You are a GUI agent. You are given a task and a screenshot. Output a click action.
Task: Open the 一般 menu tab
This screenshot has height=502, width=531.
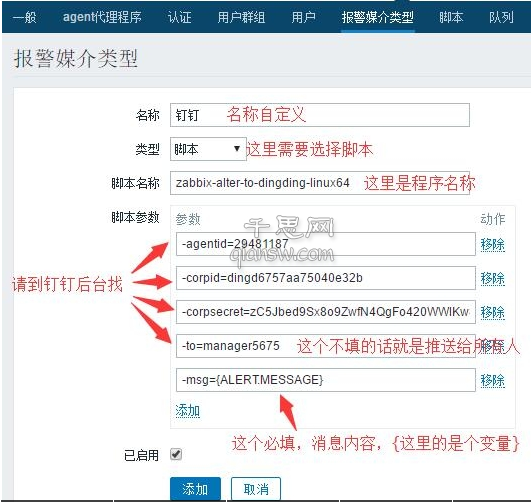[x=25, y=17]
